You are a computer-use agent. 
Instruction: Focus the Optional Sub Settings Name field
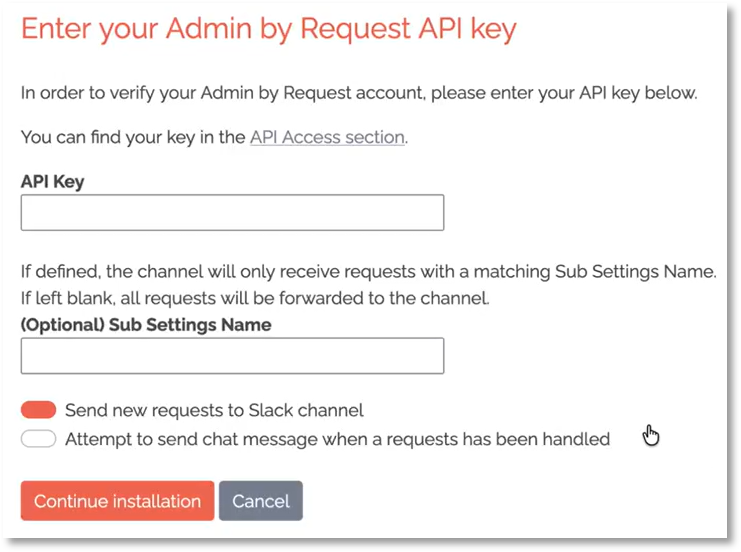[x=232, y=355]
